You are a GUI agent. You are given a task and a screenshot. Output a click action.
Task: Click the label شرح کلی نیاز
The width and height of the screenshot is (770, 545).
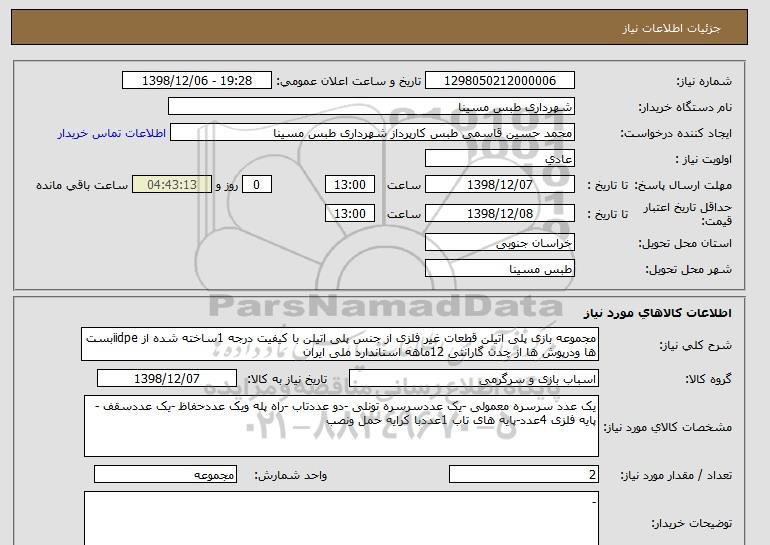[695, 345]
